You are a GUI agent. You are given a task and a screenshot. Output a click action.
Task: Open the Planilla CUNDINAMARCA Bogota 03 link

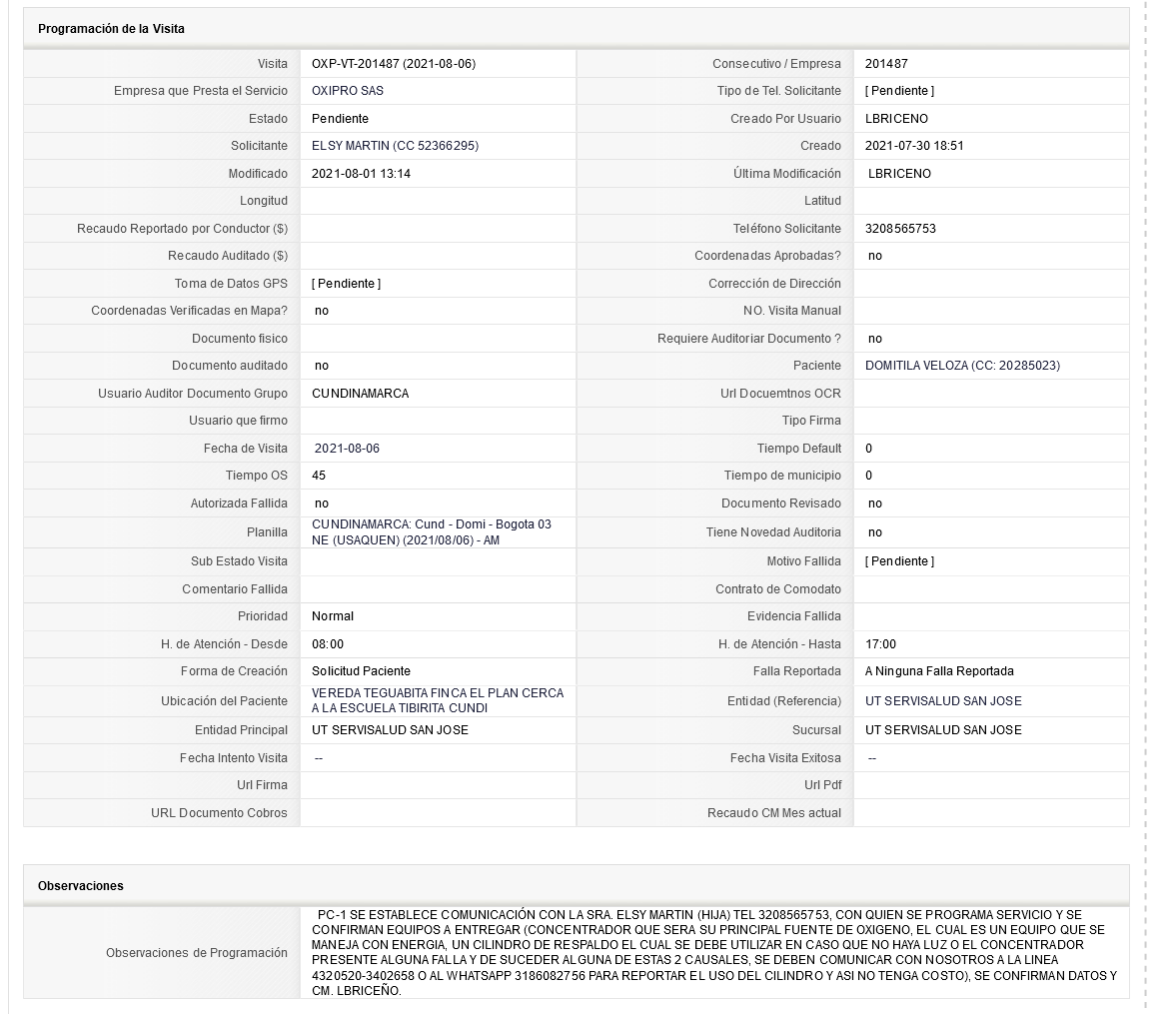coord(432,531)
